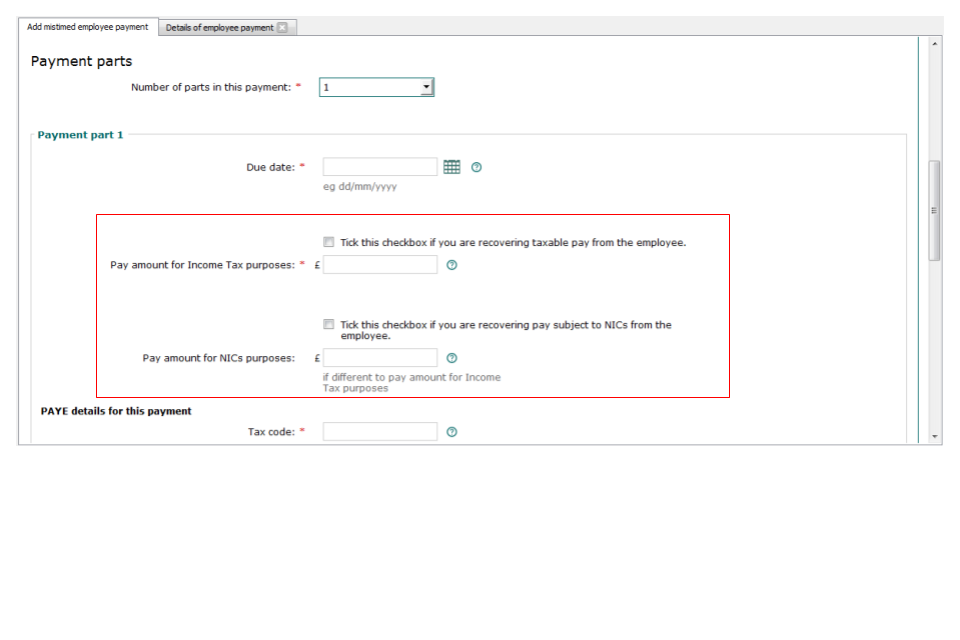The image size is (960, 640).
Task: Click the scrollbar down arrow
Action: pyautogui.click(x=934, y=436)
